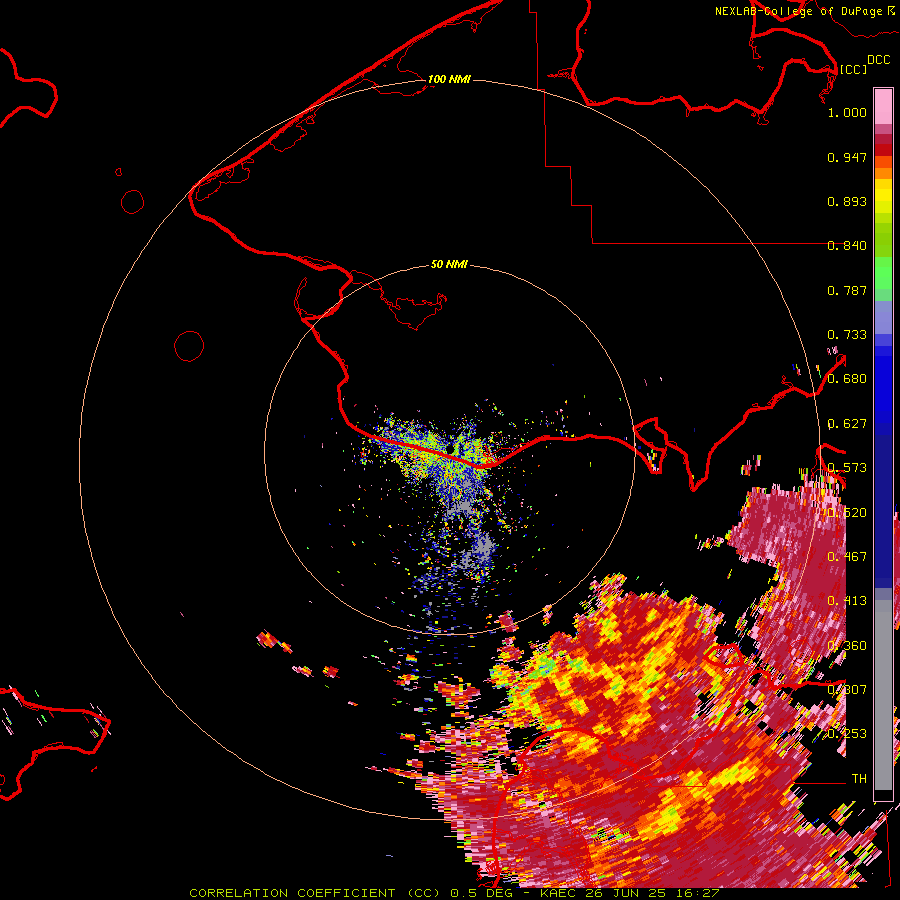Image resolution: width=900 pixels, height=900 pixels.
Task: Click the 0.680 value on the color scale
Action: (847, 379)
